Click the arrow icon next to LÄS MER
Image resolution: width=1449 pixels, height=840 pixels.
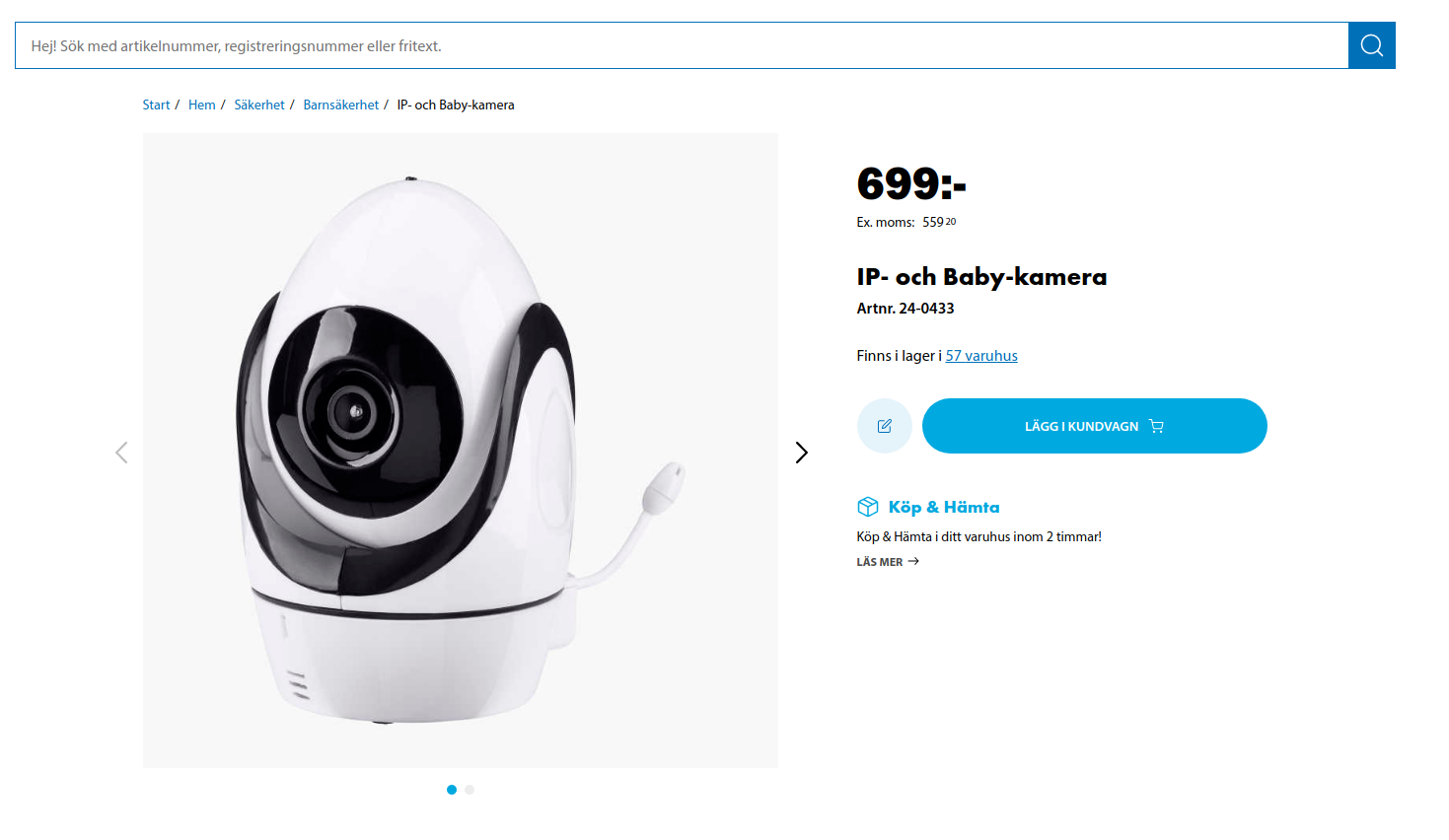(x=913, y=561)
